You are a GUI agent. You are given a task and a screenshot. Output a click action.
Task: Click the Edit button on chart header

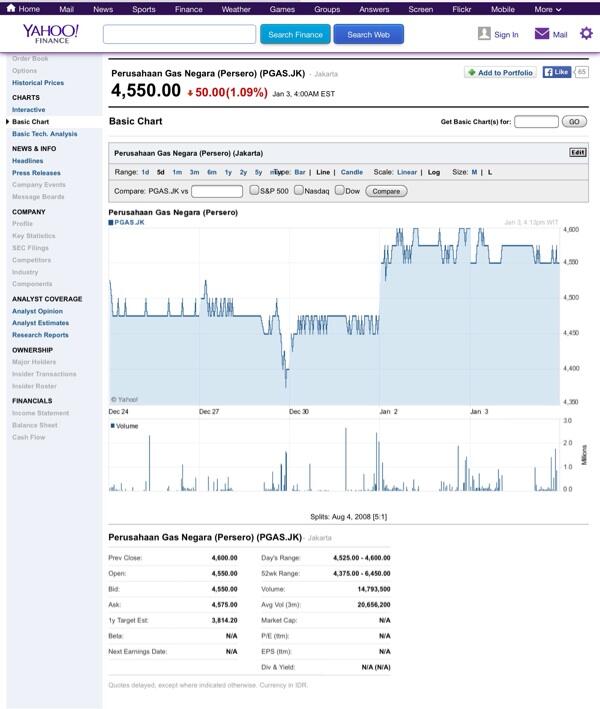tap(578, 152)
